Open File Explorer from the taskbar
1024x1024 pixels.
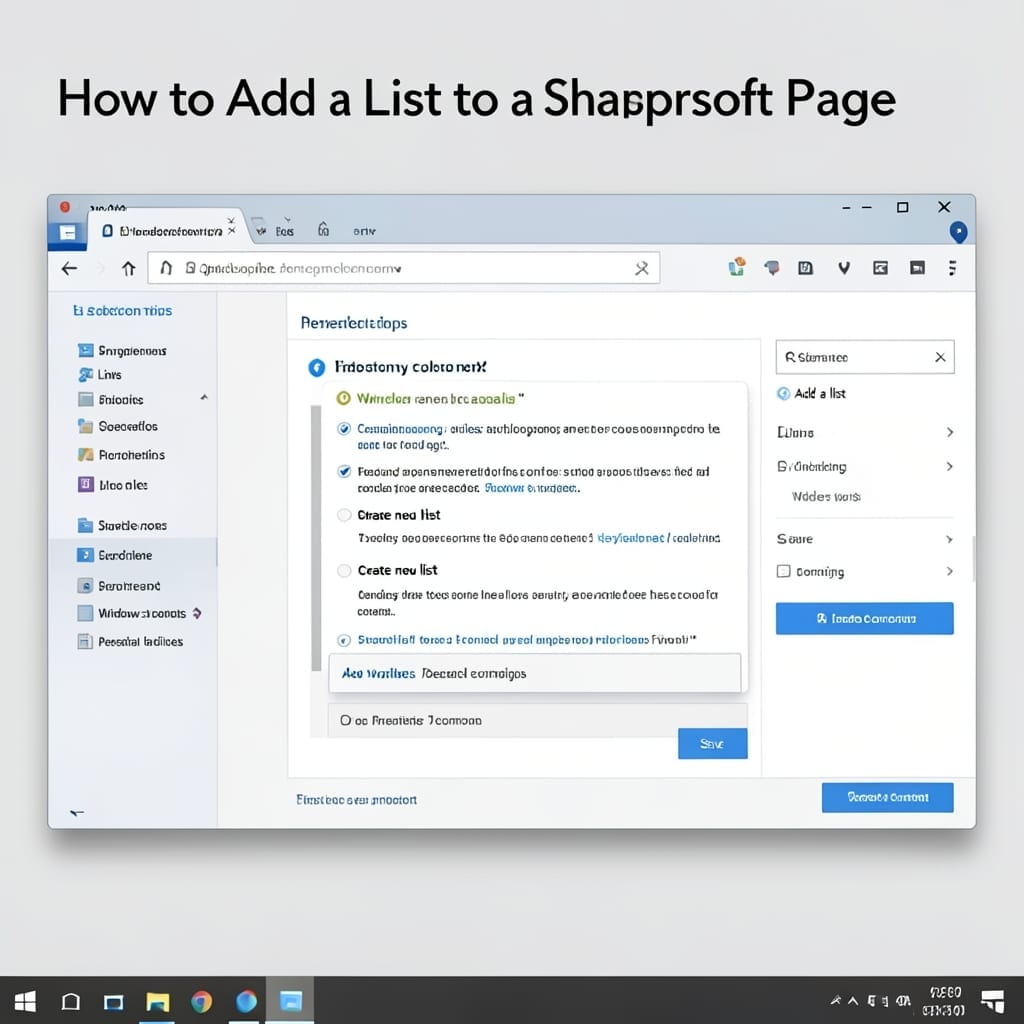click(157, 1001)
